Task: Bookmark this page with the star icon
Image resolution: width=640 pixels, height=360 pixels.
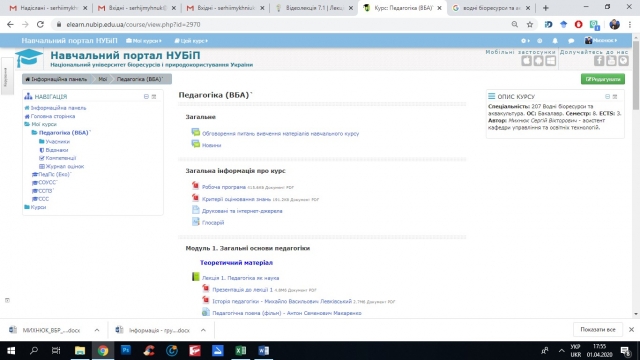Action: [530, 24]
